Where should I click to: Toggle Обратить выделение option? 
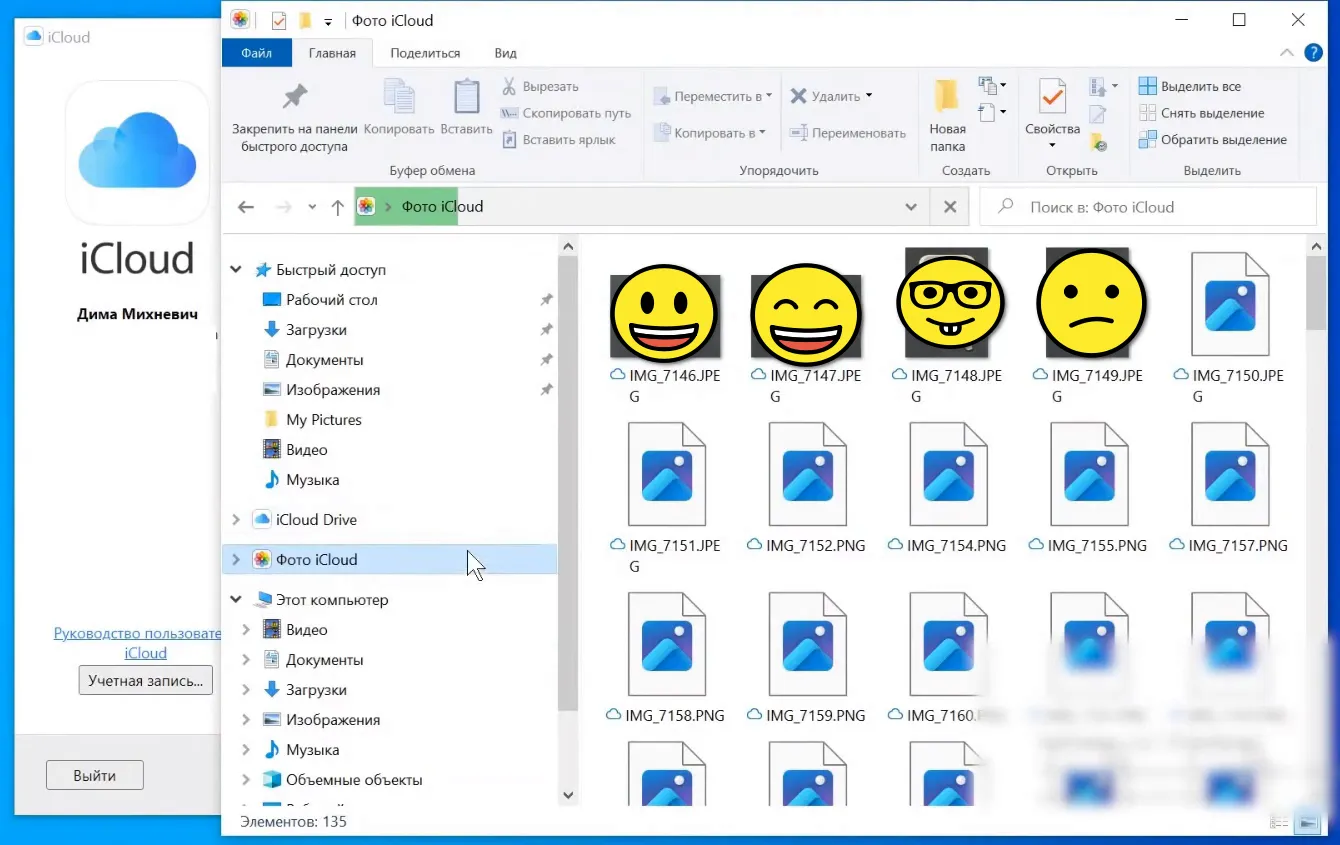(x=1213, y=139)
